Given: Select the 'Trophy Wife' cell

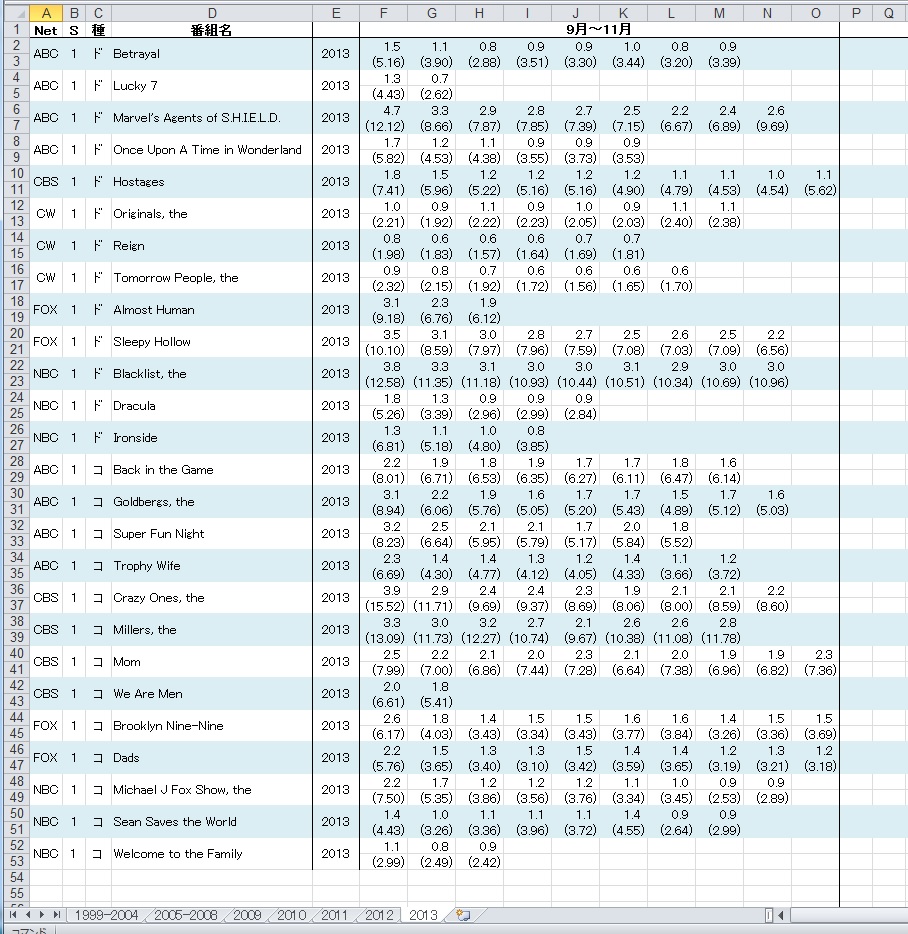Looking at the screenshot, I should point(212,566).
